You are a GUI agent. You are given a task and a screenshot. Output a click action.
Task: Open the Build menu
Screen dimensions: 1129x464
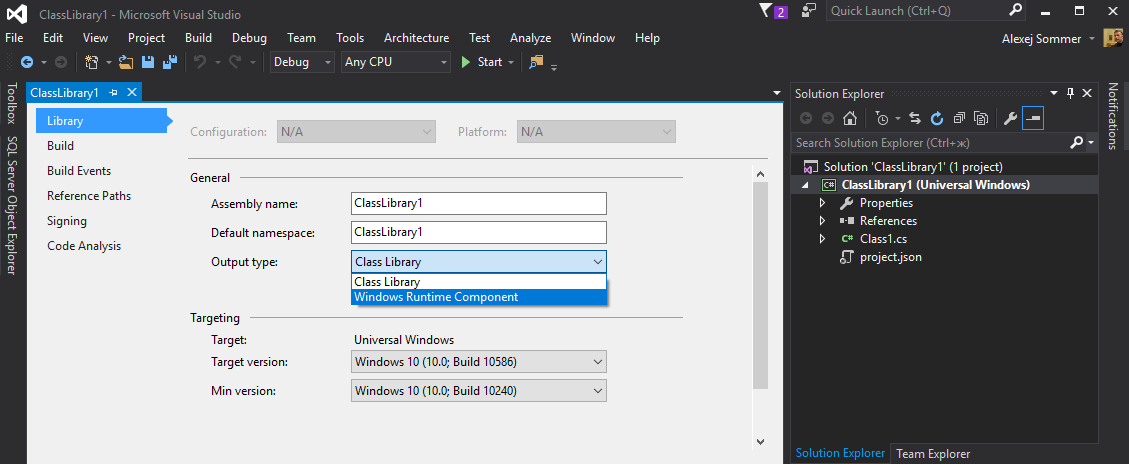198,38
